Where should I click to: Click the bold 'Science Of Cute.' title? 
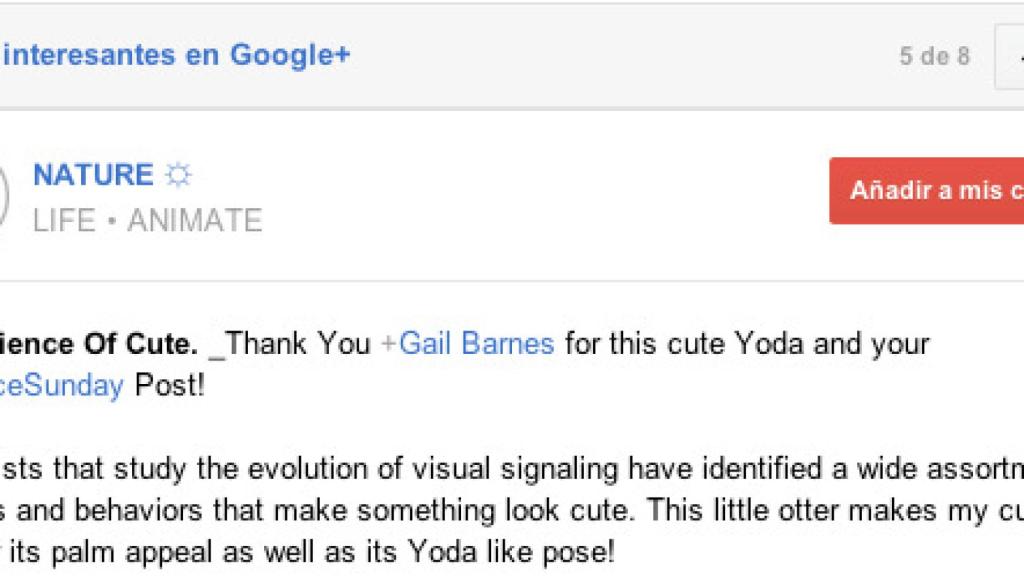point(97,345)
